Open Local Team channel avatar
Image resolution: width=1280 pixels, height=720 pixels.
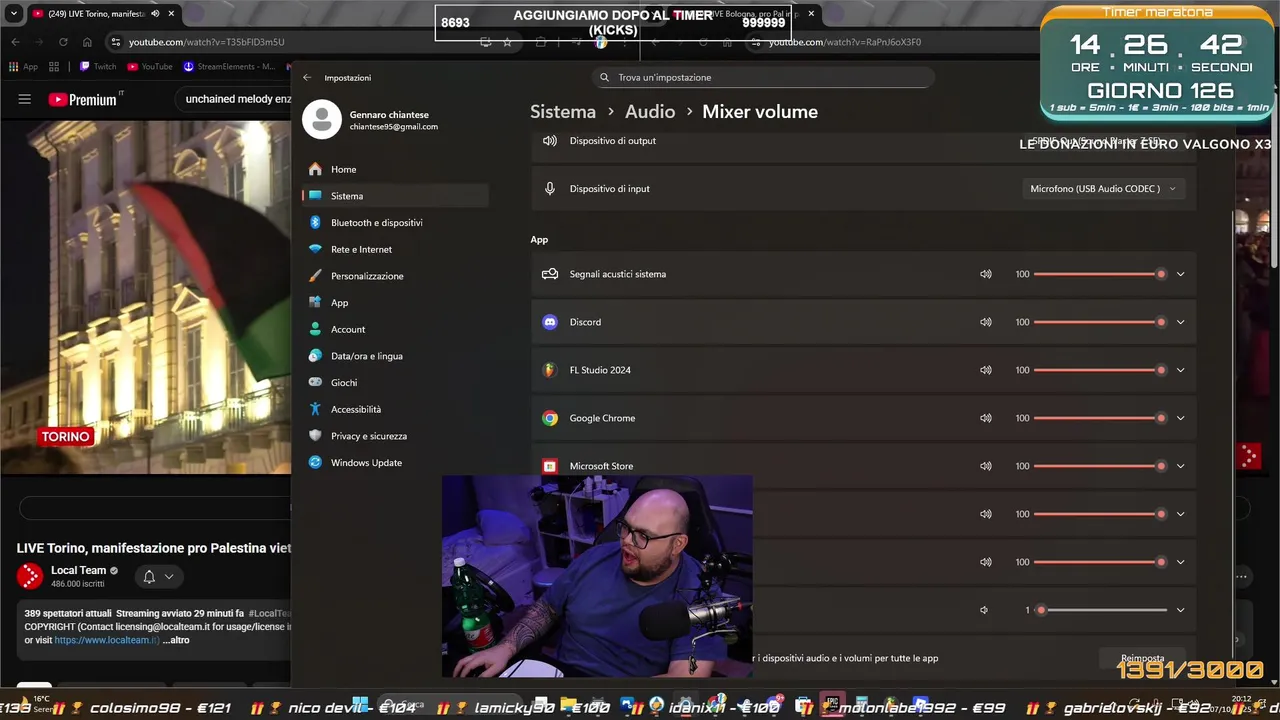click(30, 576)
